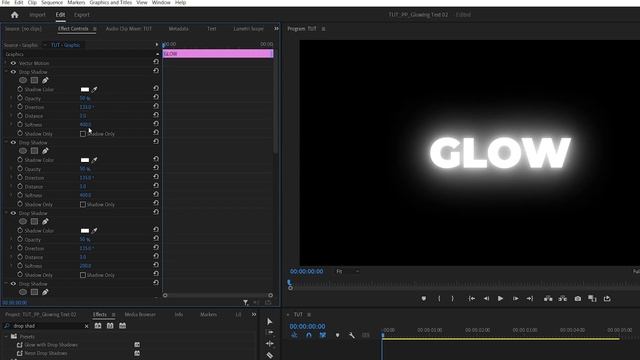
Task: Clear the 'drop shad' search text
Action: [x=87, y=326]
